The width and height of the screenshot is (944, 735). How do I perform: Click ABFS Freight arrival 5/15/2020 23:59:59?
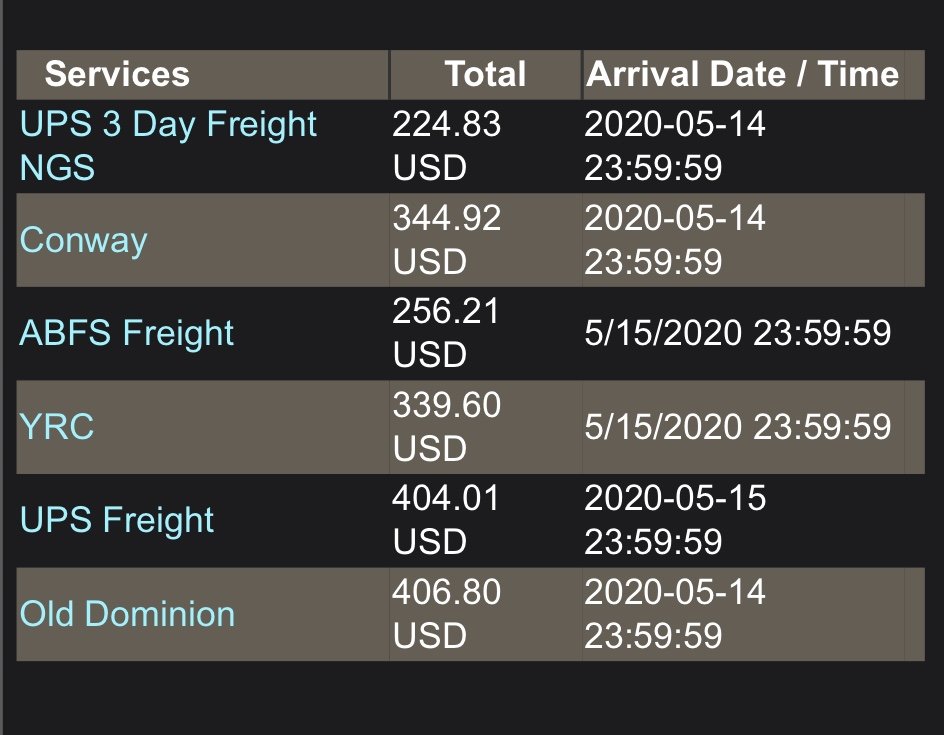pyautogui.click(x=738, y=333)
